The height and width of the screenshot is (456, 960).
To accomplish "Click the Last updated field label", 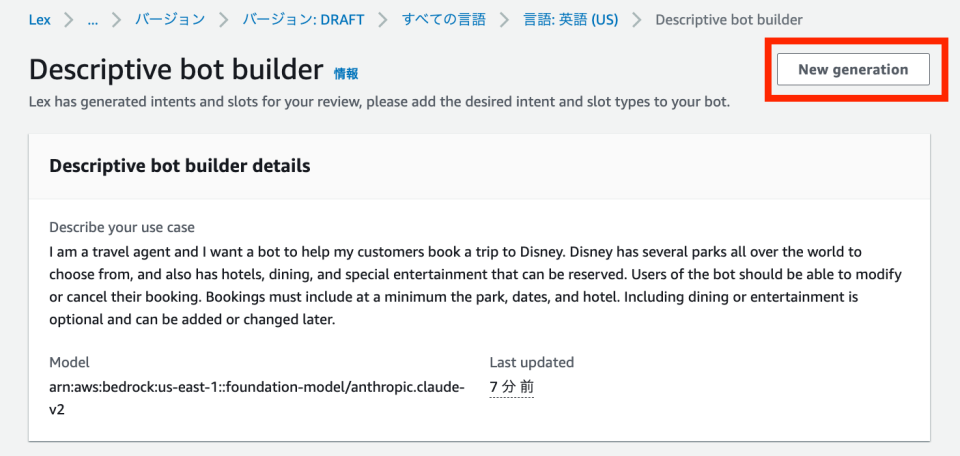I will [x=531, y=362].
